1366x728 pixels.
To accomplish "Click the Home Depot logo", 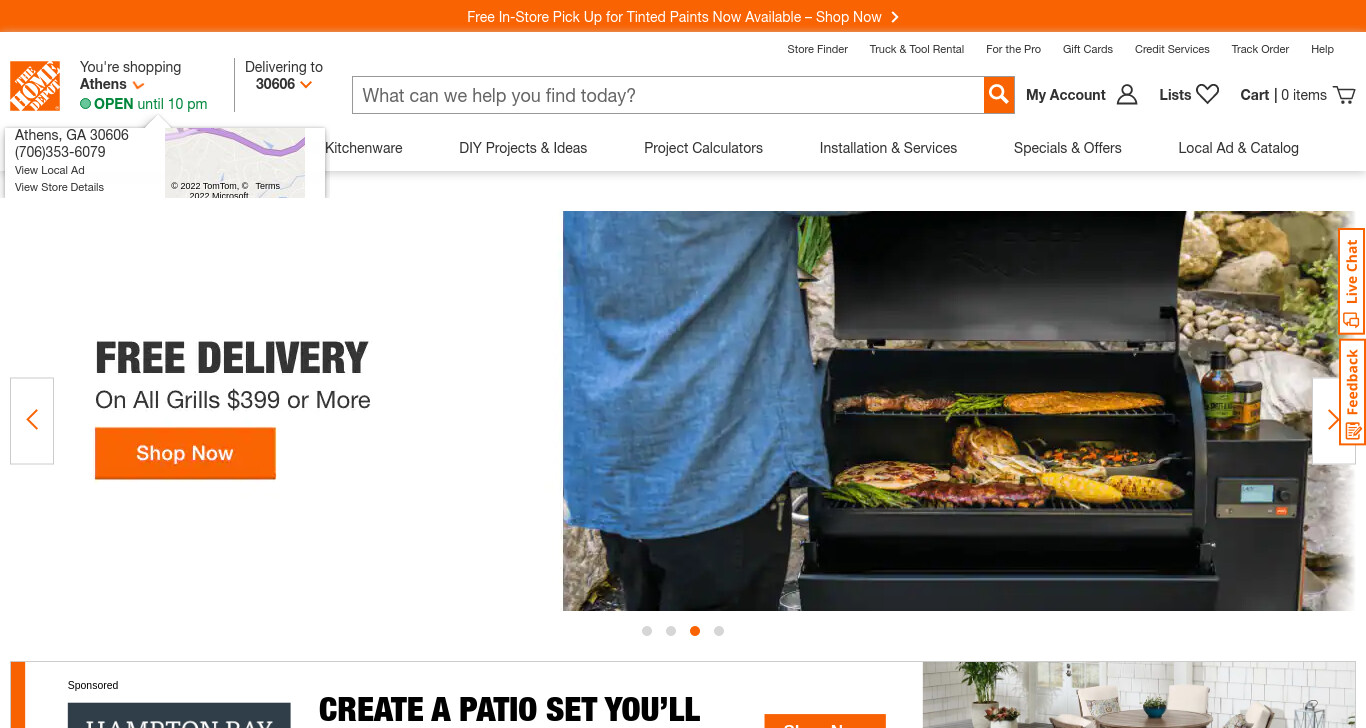I will coord(35,86).
